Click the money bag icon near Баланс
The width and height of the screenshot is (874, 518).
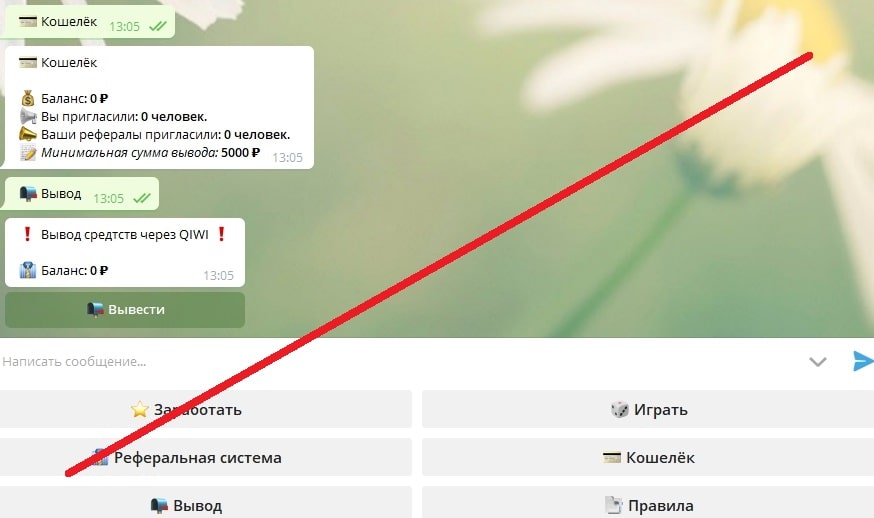pyautogui.click(x=28, y=99)
